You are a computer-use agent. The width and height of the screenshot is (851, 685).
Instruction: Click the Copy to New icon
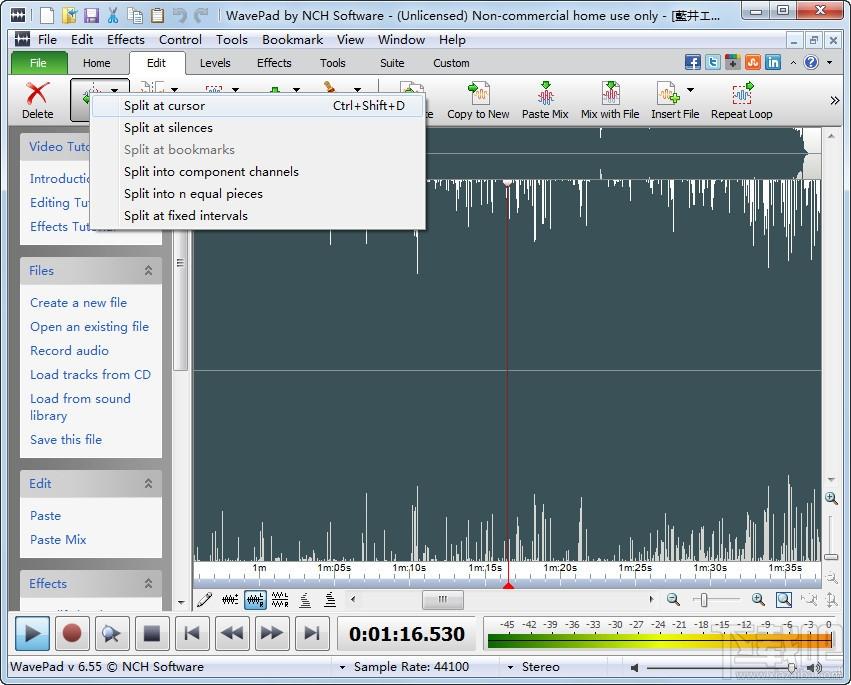[x=478, y=93]
